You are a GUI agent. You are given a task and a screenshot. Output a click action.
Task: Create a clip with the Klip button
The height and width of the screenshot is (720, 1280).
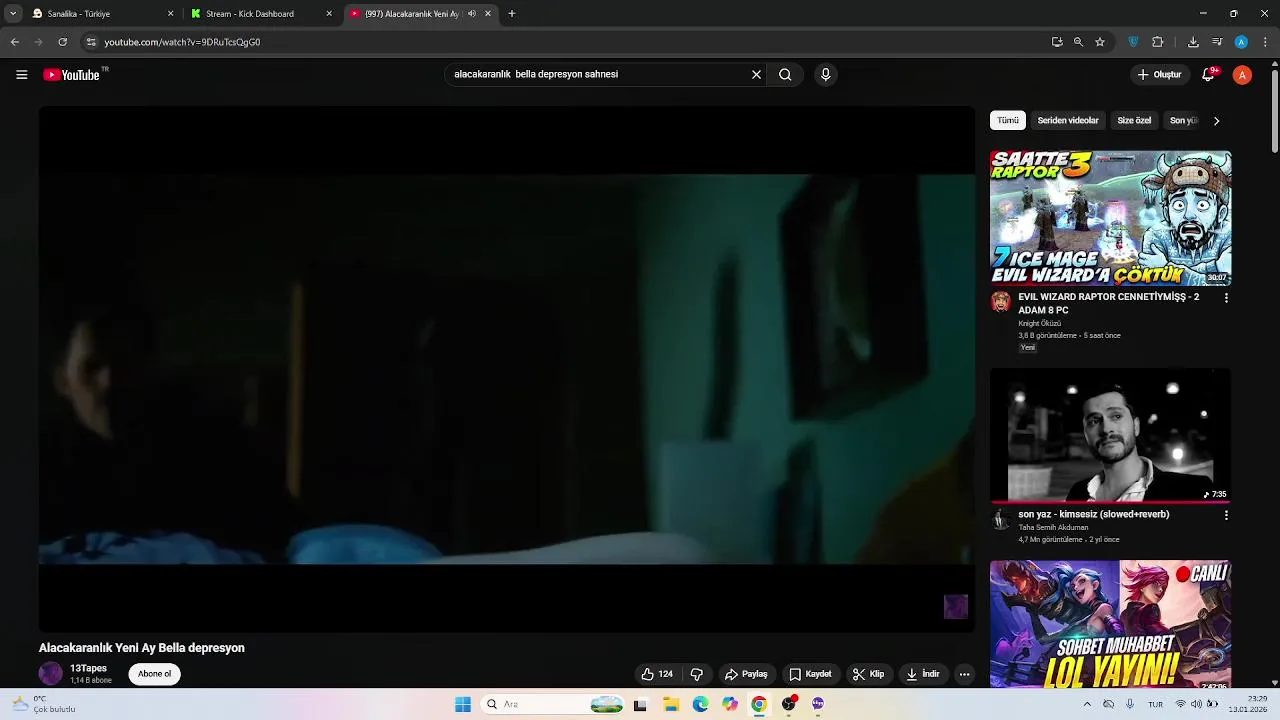868,674
